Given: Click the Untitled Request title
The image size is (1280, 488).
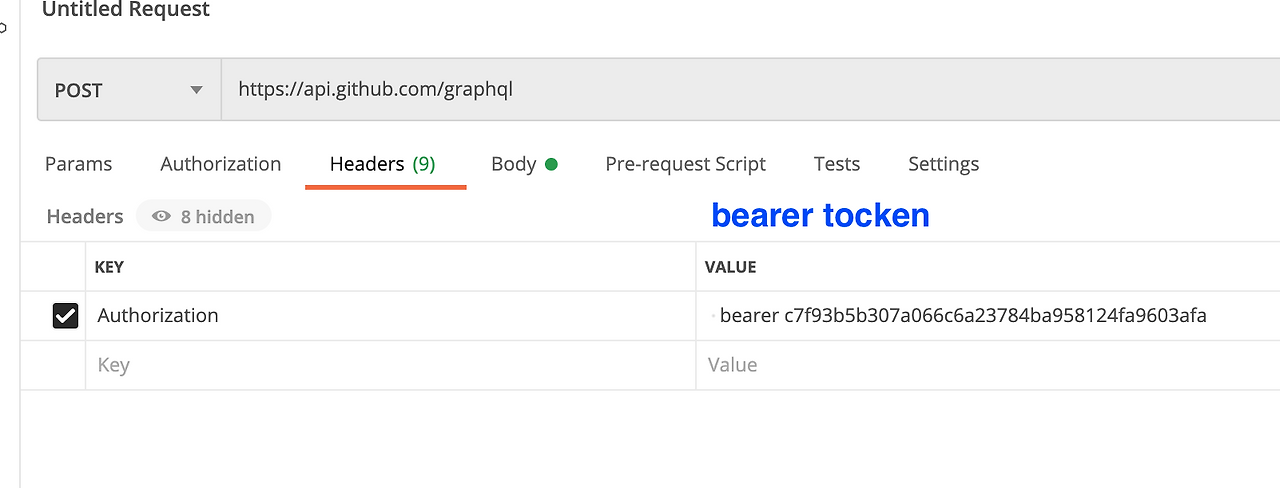Looking at the screenshot, I should point(126,10).
